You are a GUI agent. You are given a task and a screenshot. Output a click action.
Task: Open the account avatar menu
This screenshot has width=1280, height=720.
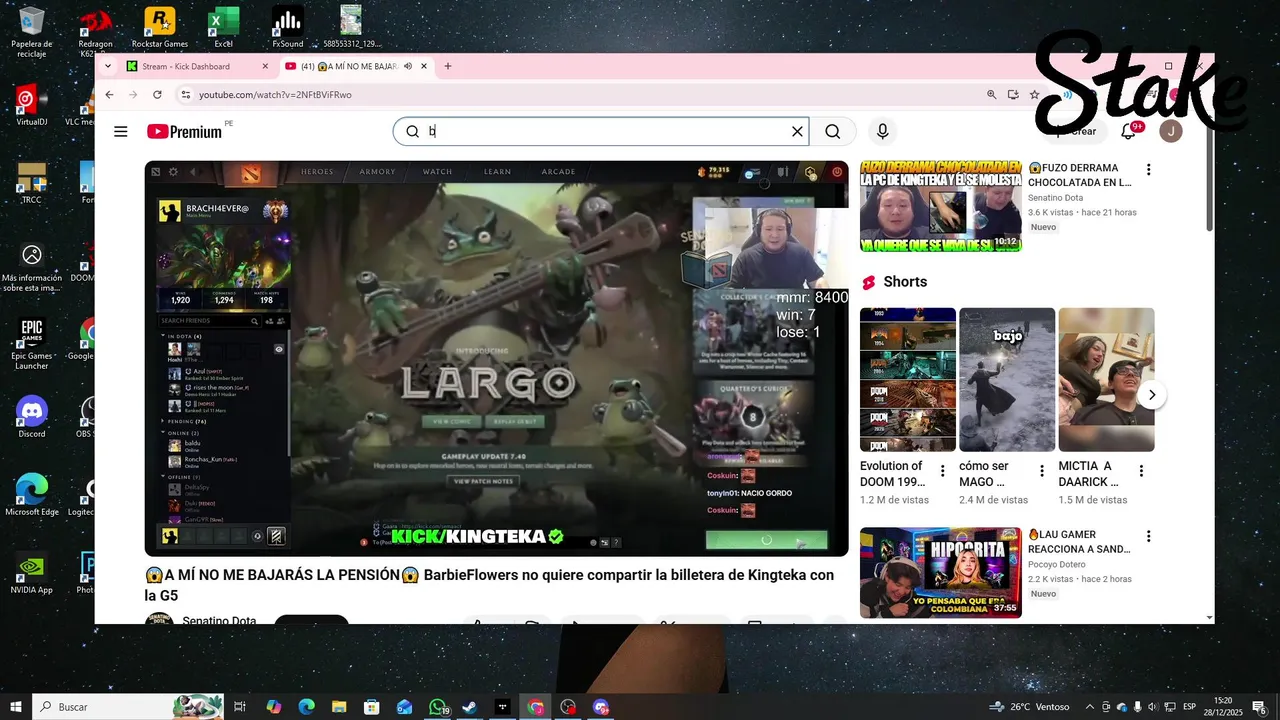click(1171, 131)
